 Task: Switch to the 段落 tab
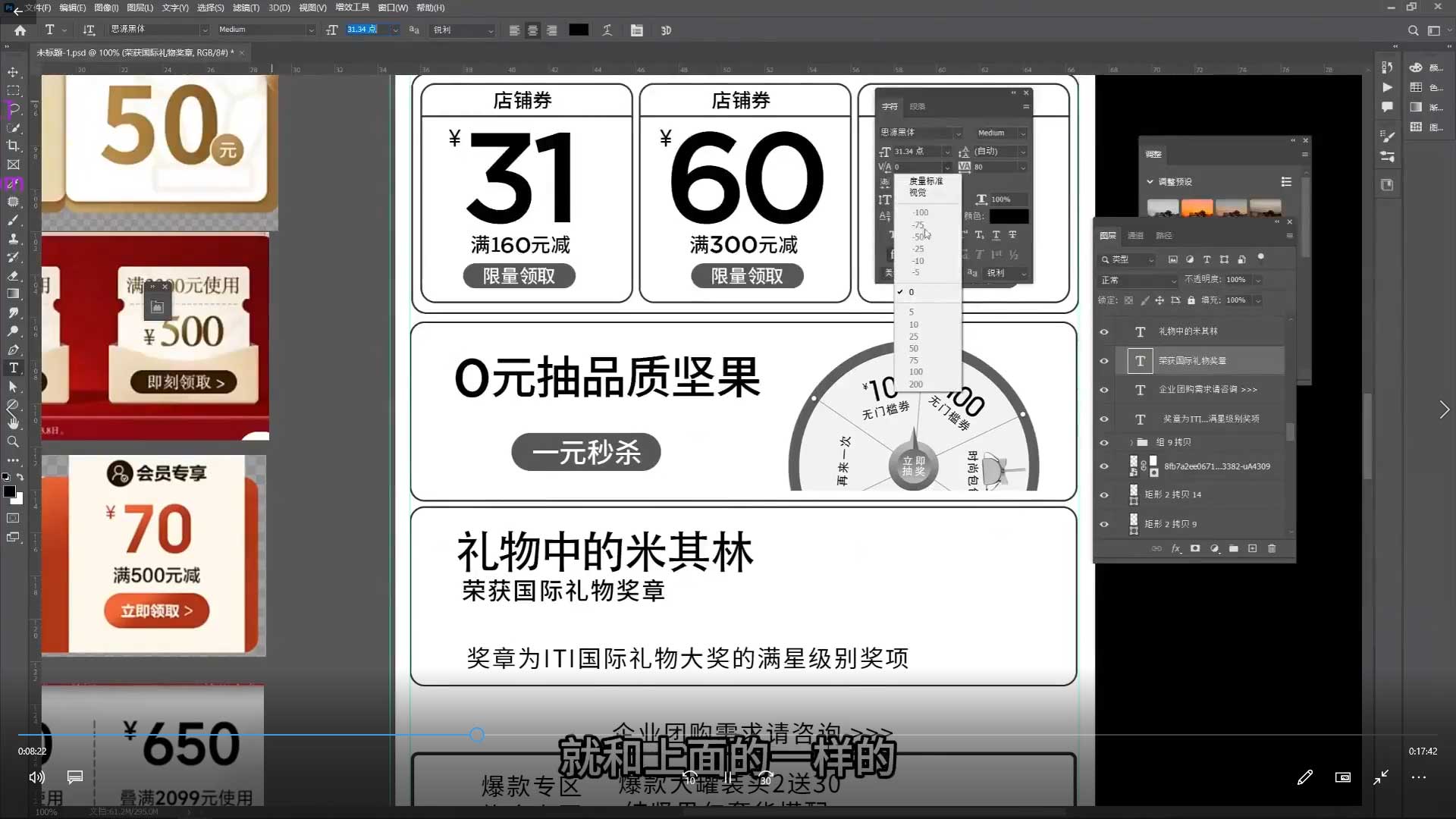click(918, 107)
